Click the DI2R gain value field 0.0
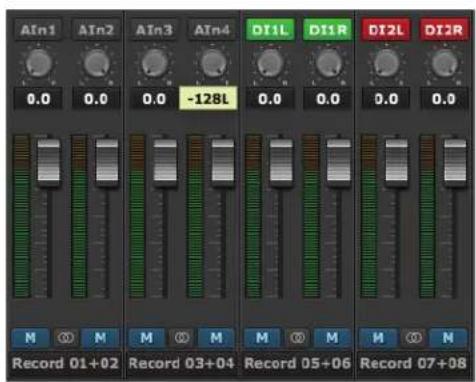The width and height of the screenshot is (476, 382). click(x=444, y=99)
